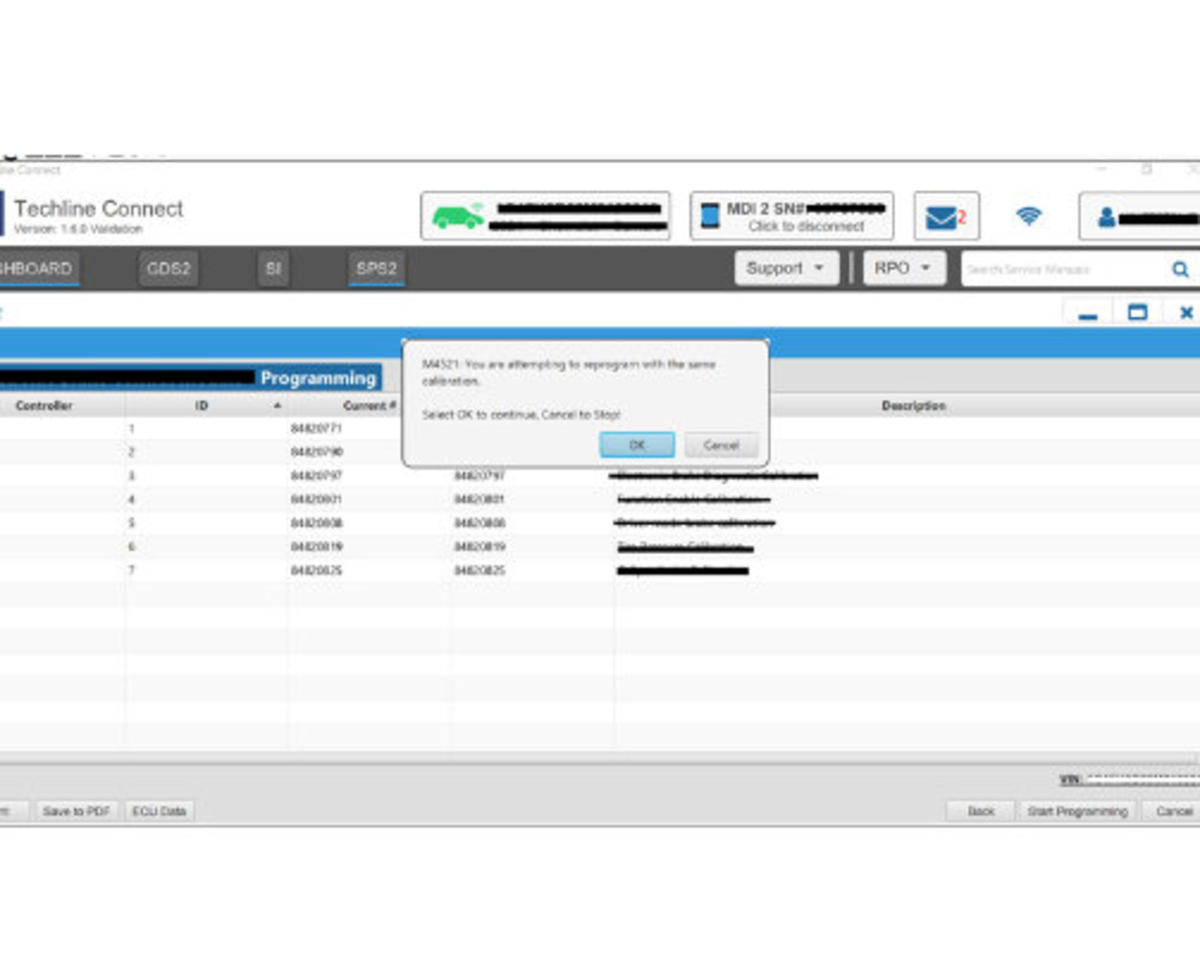1200x961 pixels.
Task: Switch to the SI tab
Action: coord(273,269)
